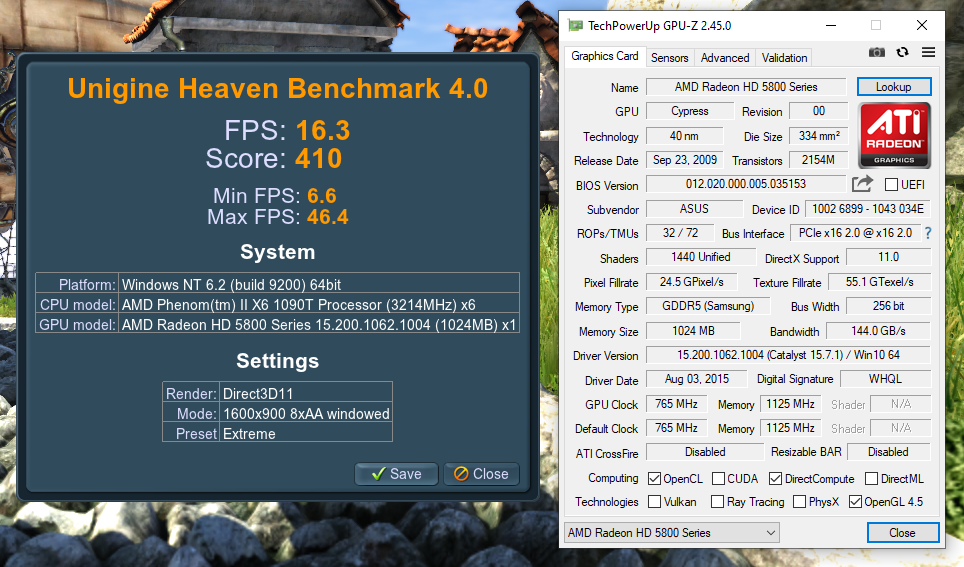964x567 pixels.
Task: Click the Driver Version field value
Action: (x=788, y=355)
